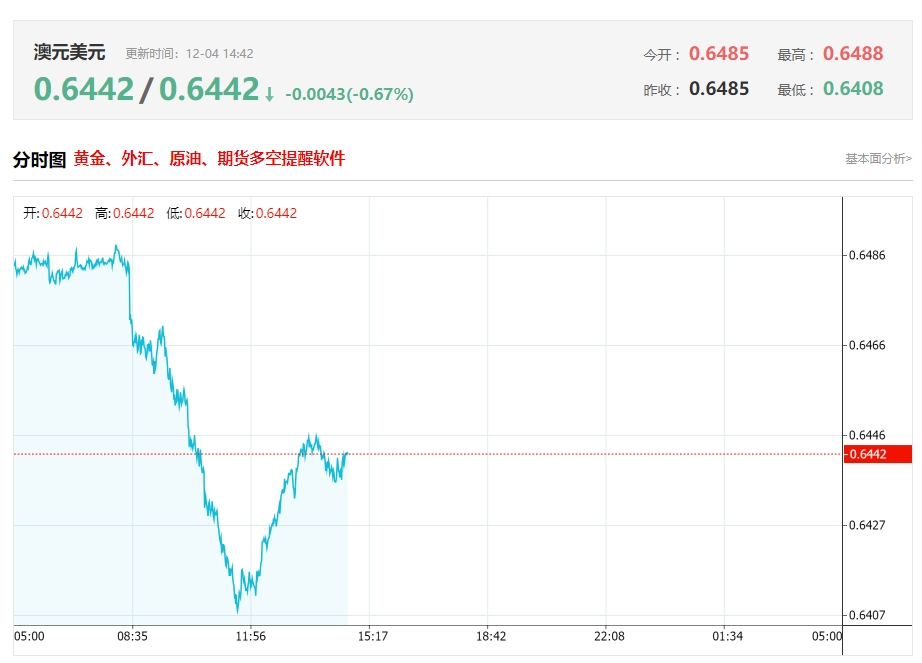Click the 澳元美元 currency pair title

coord(69,53)
